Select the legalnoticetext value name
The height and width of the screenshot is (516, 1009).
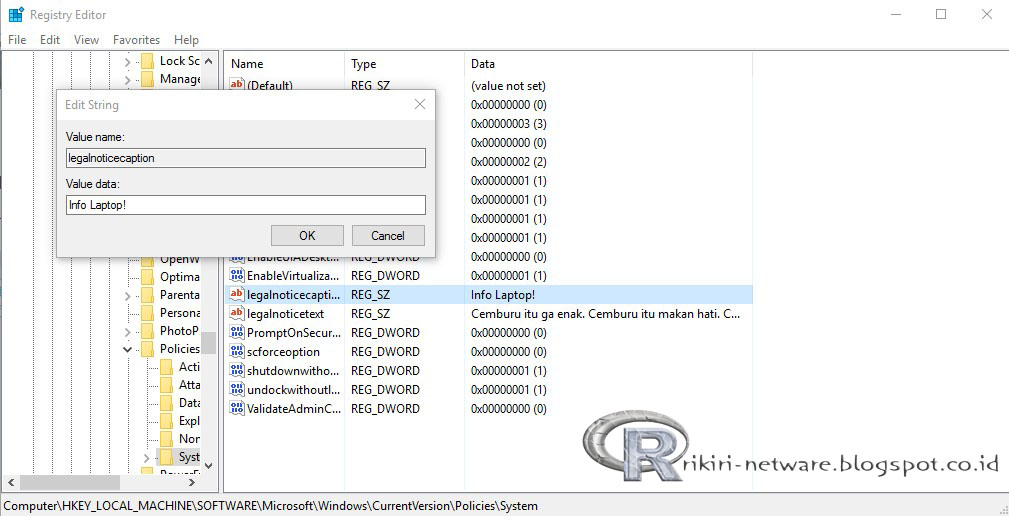point(286,313)
